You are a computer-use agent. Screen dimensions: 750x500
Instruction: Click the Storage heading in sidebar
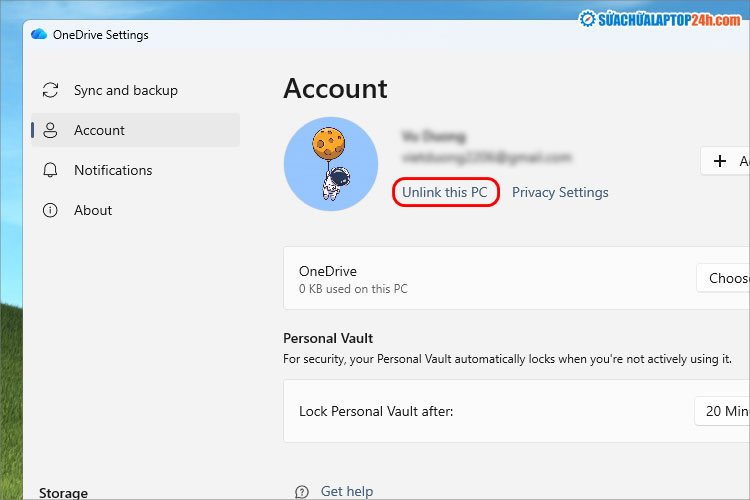coord(63,492)
